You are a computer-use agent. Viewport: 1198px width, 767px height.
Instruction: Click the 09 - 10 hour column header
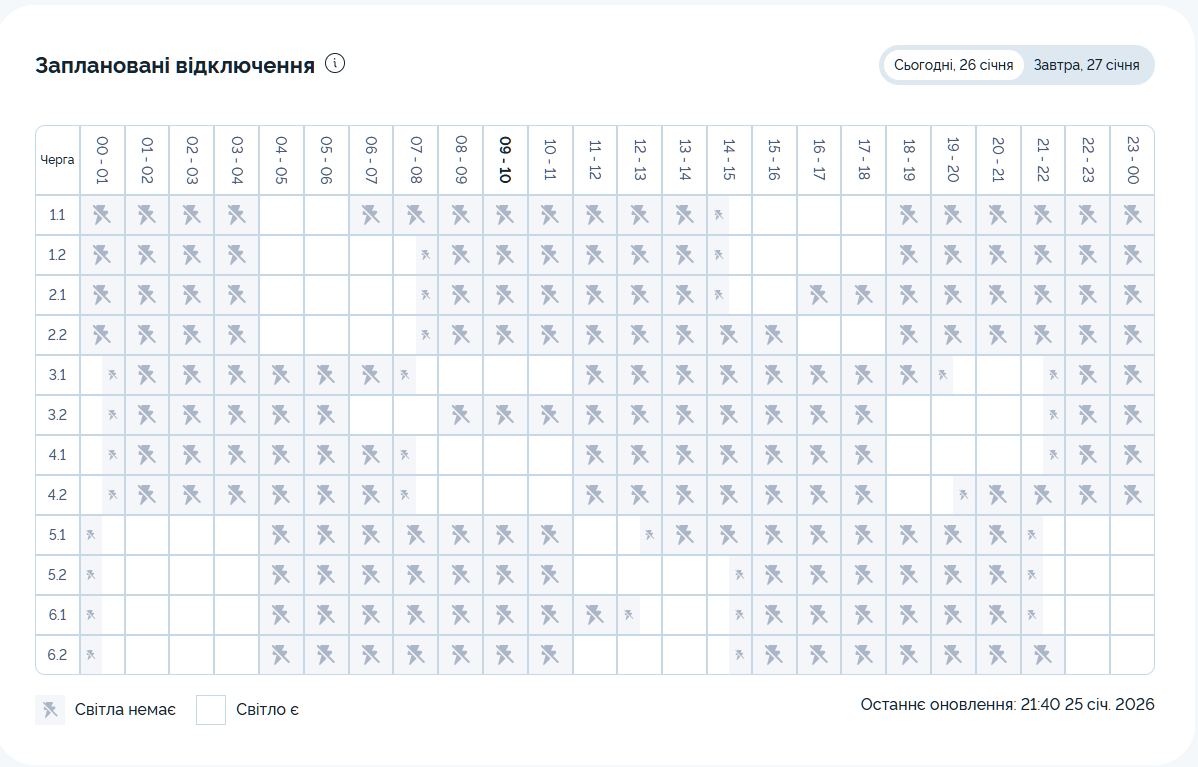coord(505,160)
